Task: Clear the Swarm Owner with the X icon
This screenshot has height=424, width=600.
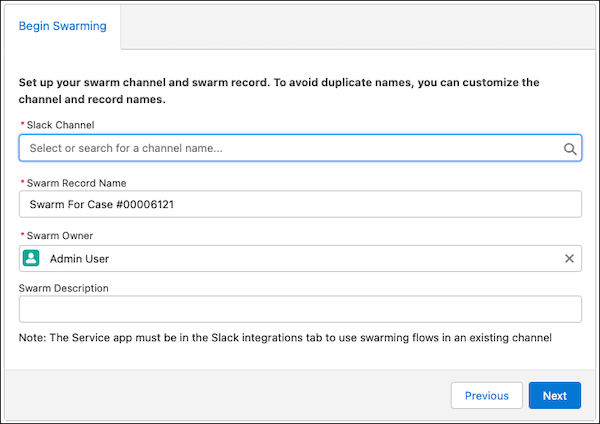Action: (569, 259)
